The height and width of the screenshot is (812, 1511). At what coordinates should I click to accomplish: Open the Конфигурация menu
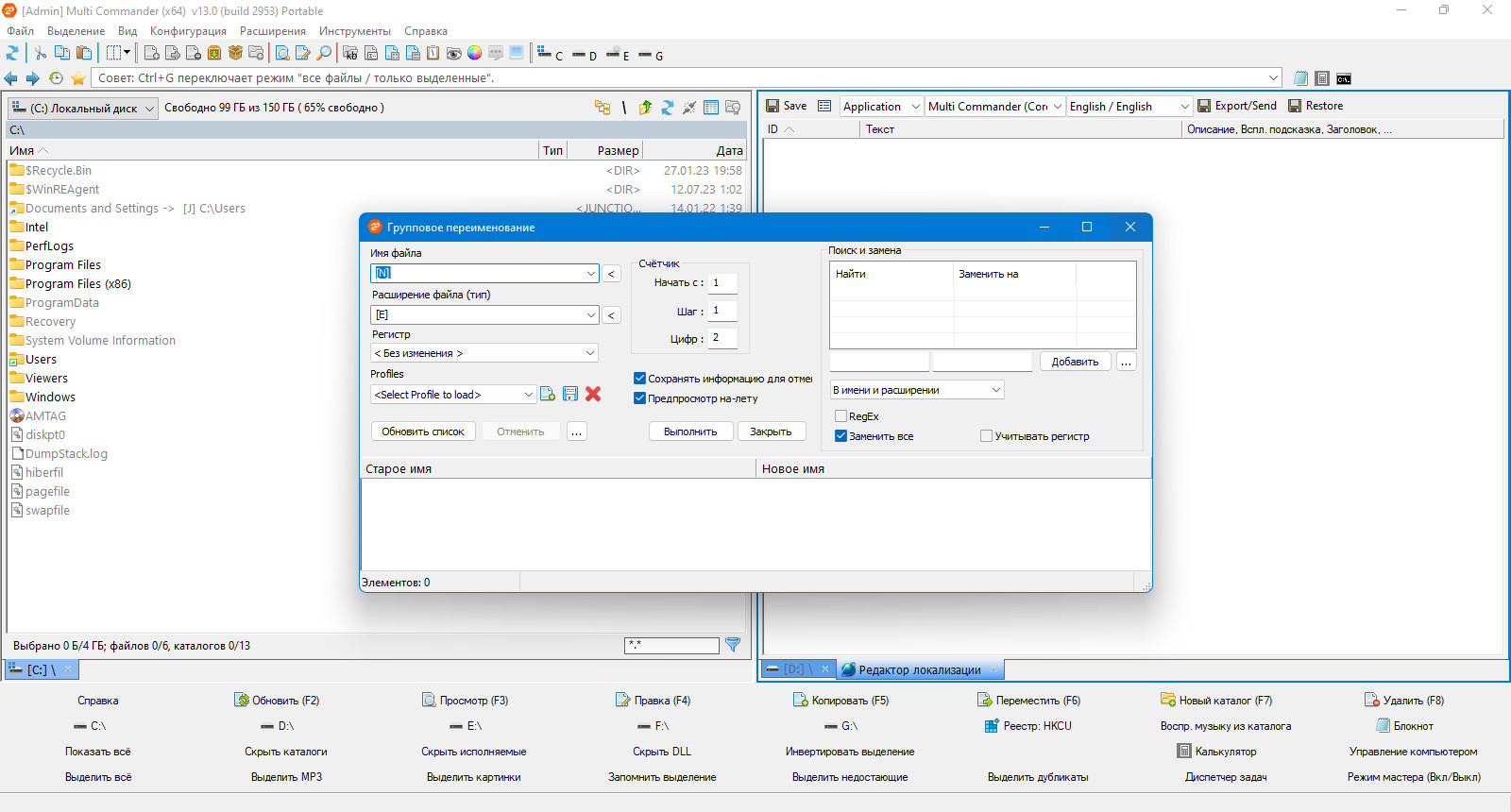(x=188, y=31)
